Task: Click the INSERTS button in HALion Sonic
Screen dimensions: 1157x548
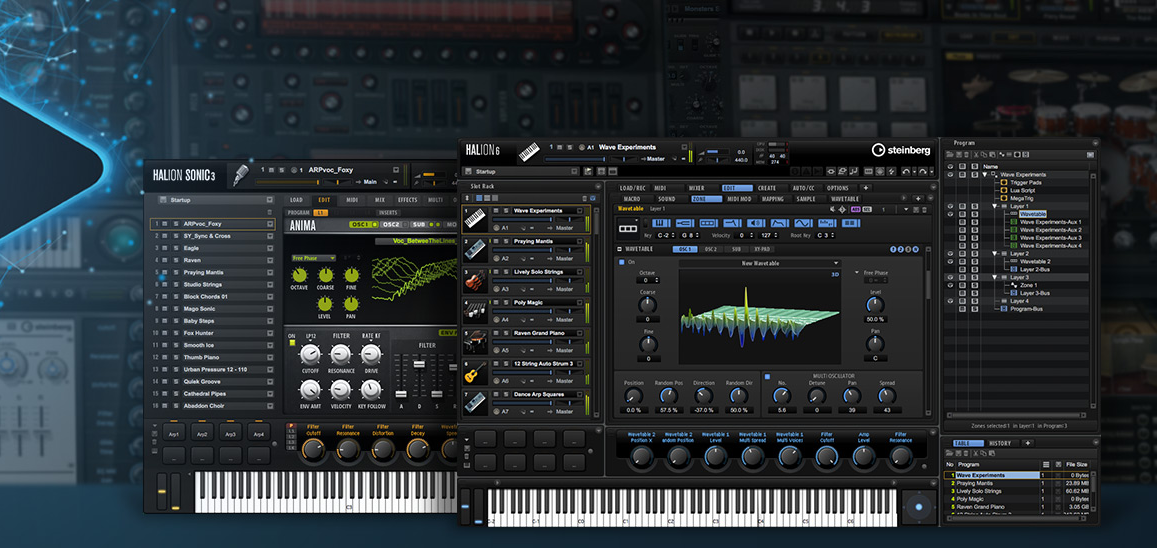Action: point(388,212)
